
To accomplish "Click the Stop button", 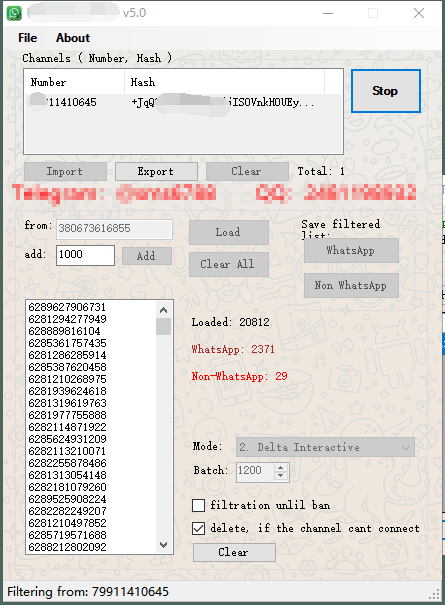I will pos(386,91).
